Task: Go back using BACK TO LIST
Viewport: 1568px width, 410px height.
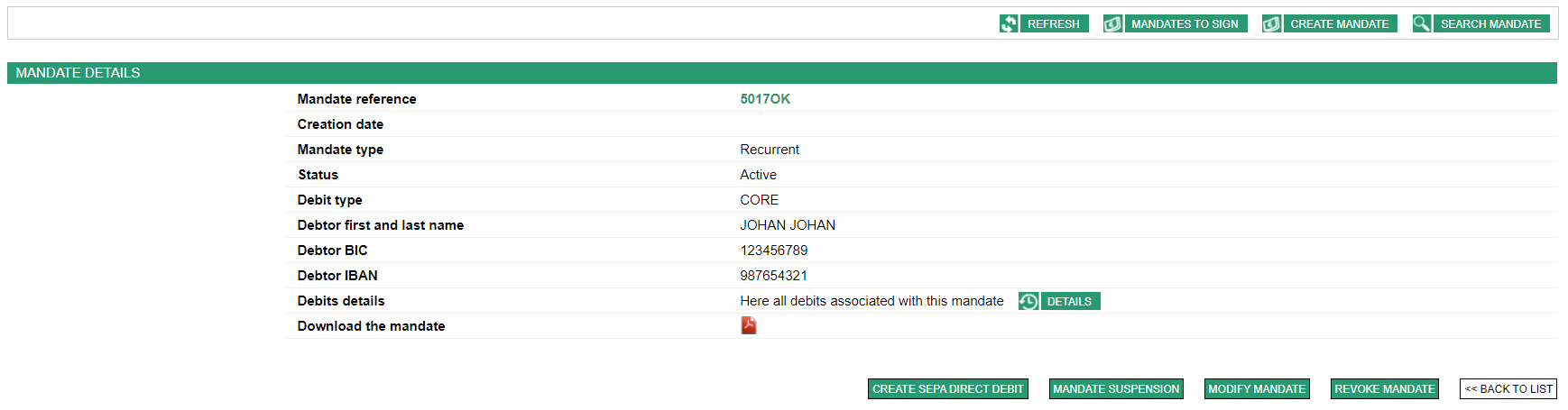Action: 1508,389
